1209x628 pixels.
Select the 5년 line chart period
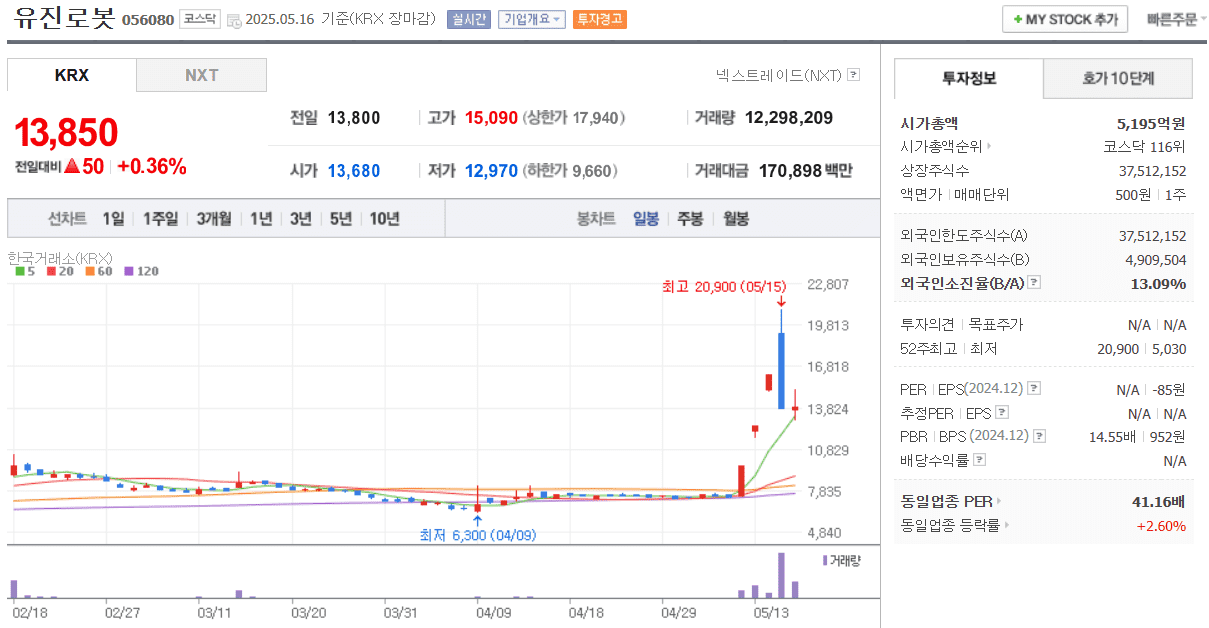(341, 219)
